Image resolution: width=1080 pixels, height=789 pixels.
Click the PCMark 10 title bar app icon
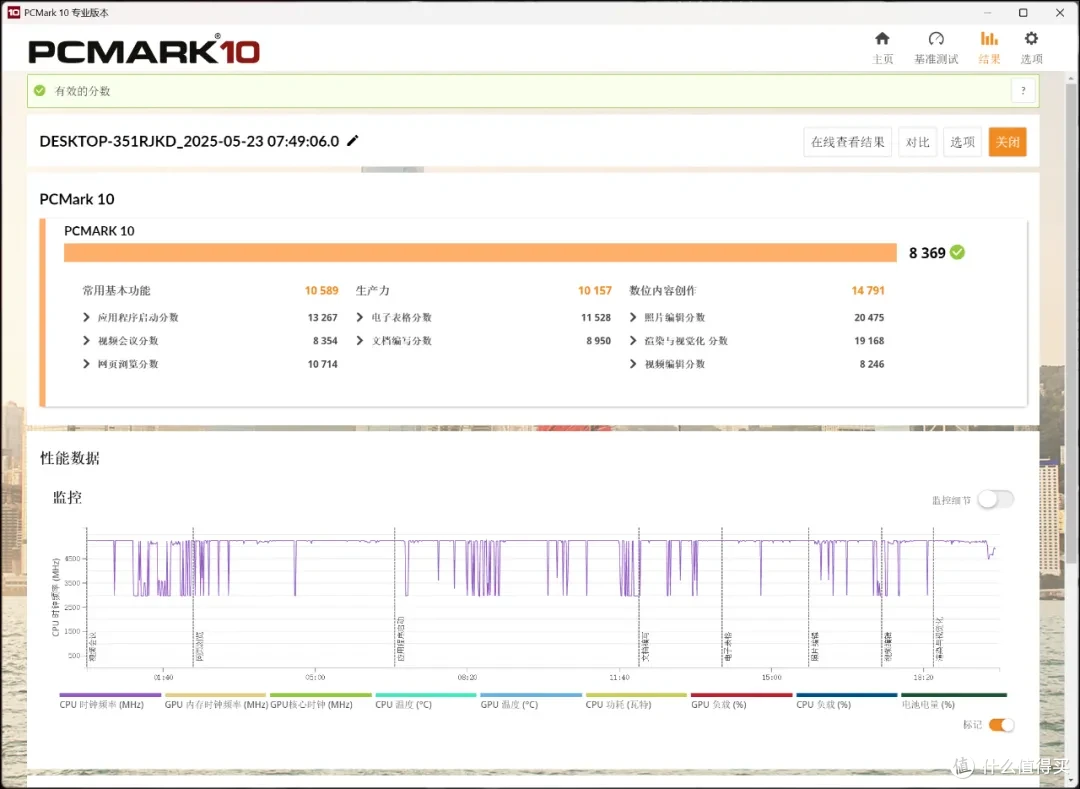point(13,12)
